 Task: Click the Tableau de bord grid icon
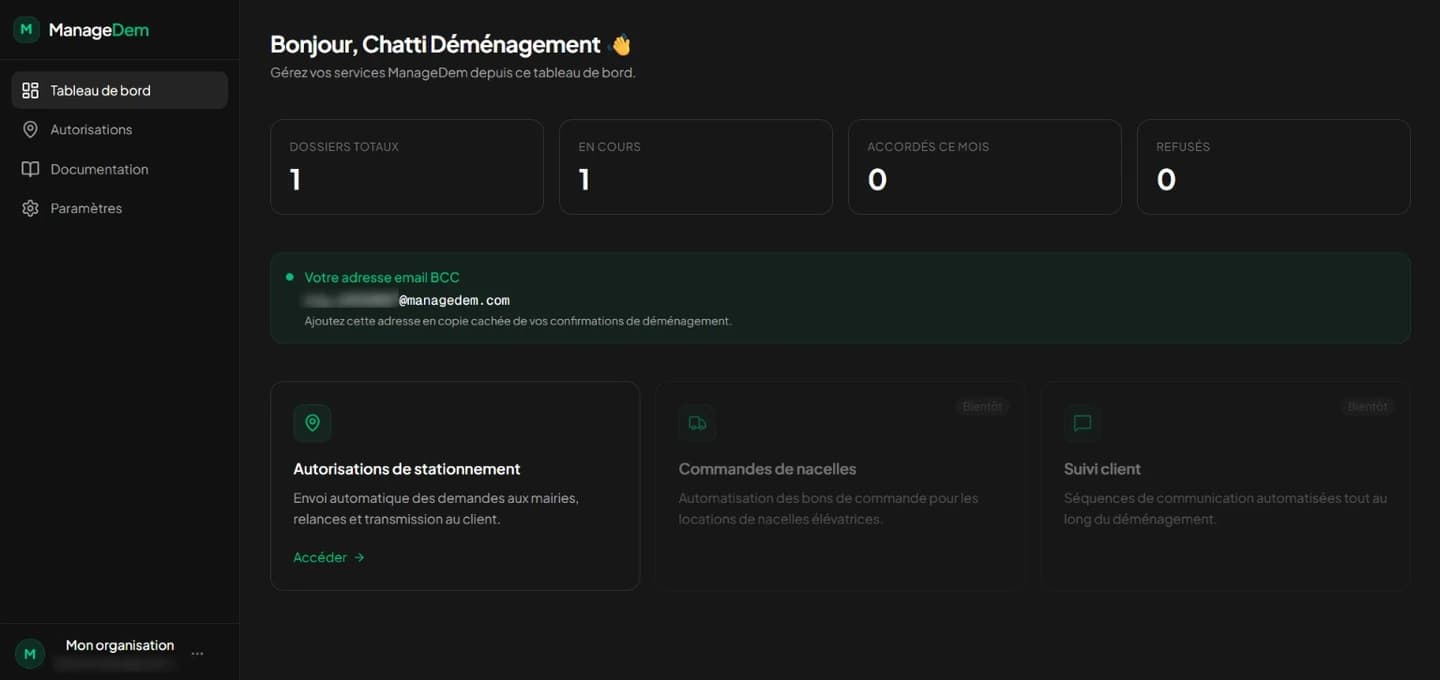point(30,90)
